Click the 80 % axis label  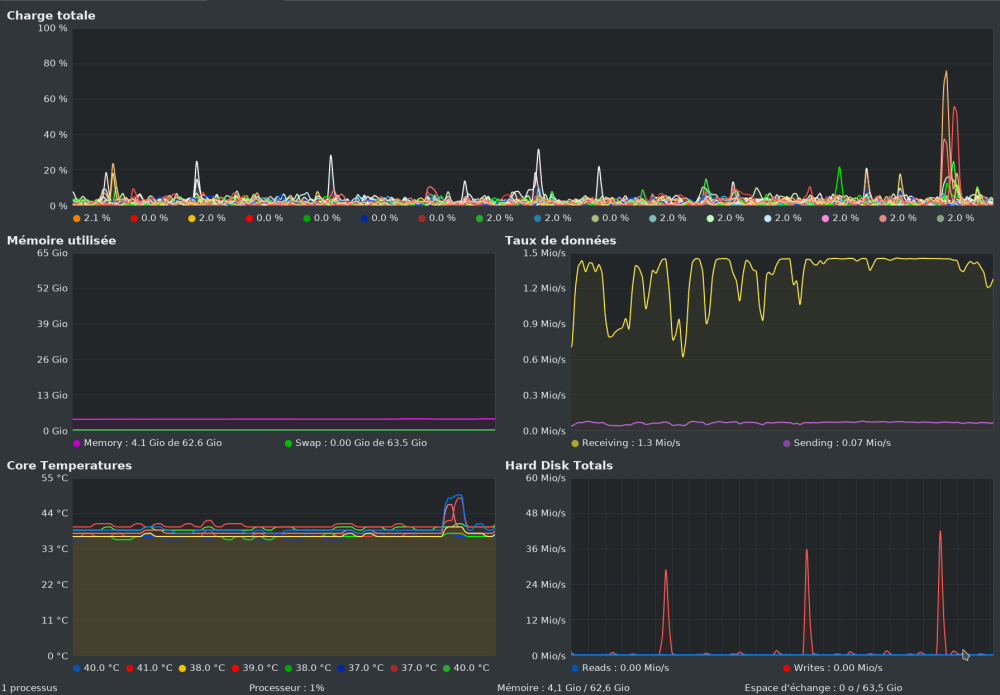tap(55, 63)
